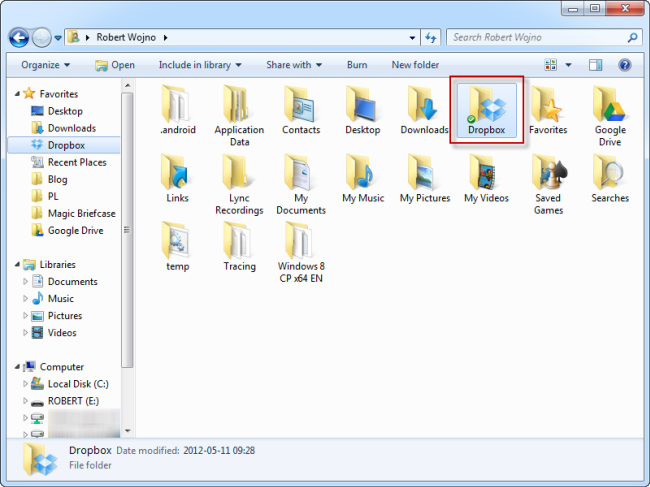Open the Share with dropdown
This screenshot has width=650, height=487.
tap(294, 65)
